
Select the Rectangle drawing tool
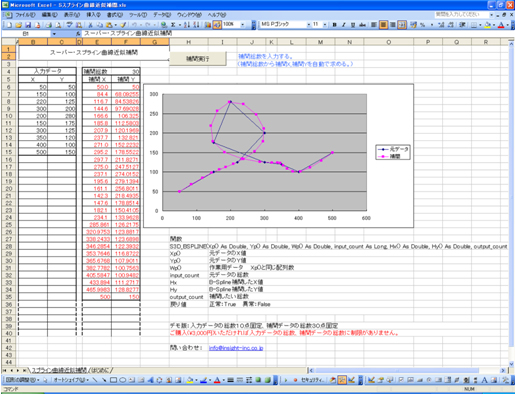(113, 380)
